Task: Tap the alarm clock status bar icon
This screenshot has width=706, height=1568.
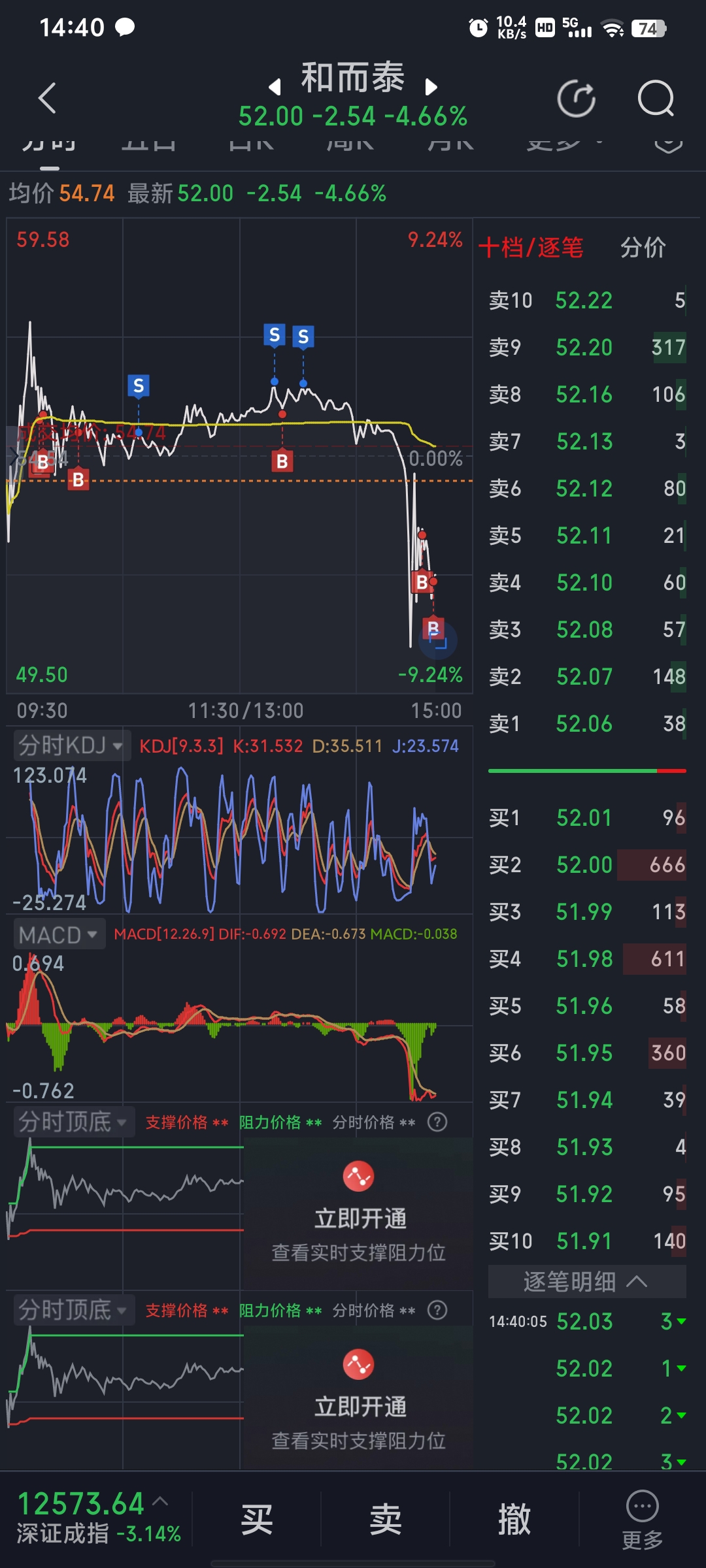Action: 479,27
